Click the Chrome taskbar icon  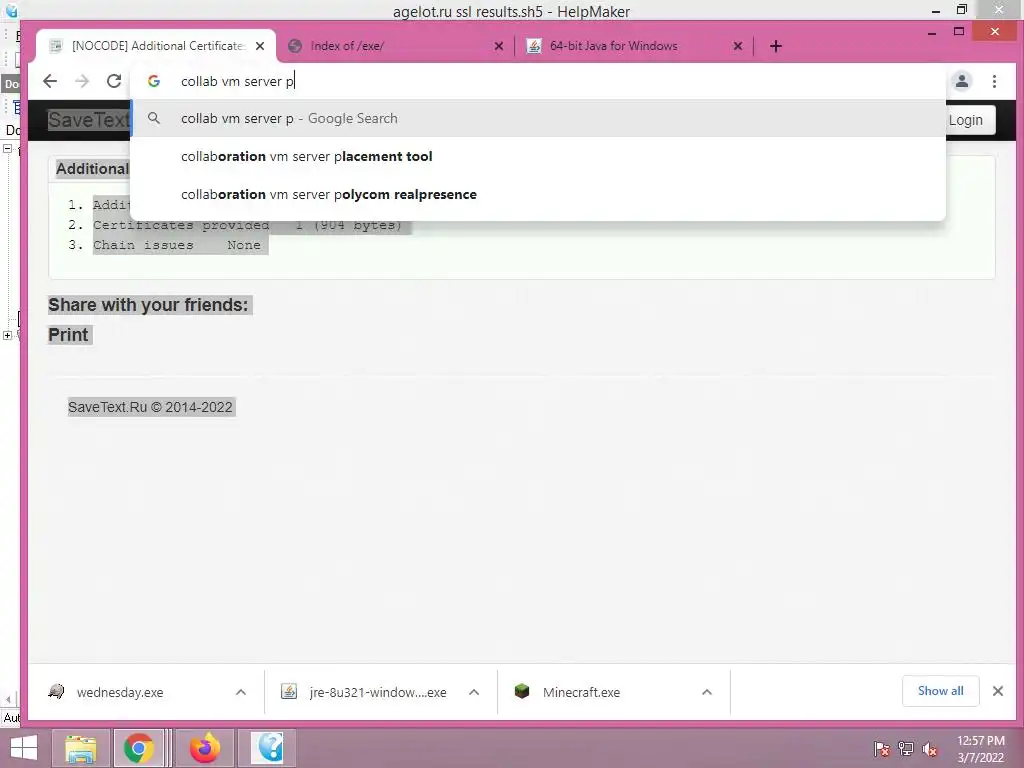coord(138,748)
